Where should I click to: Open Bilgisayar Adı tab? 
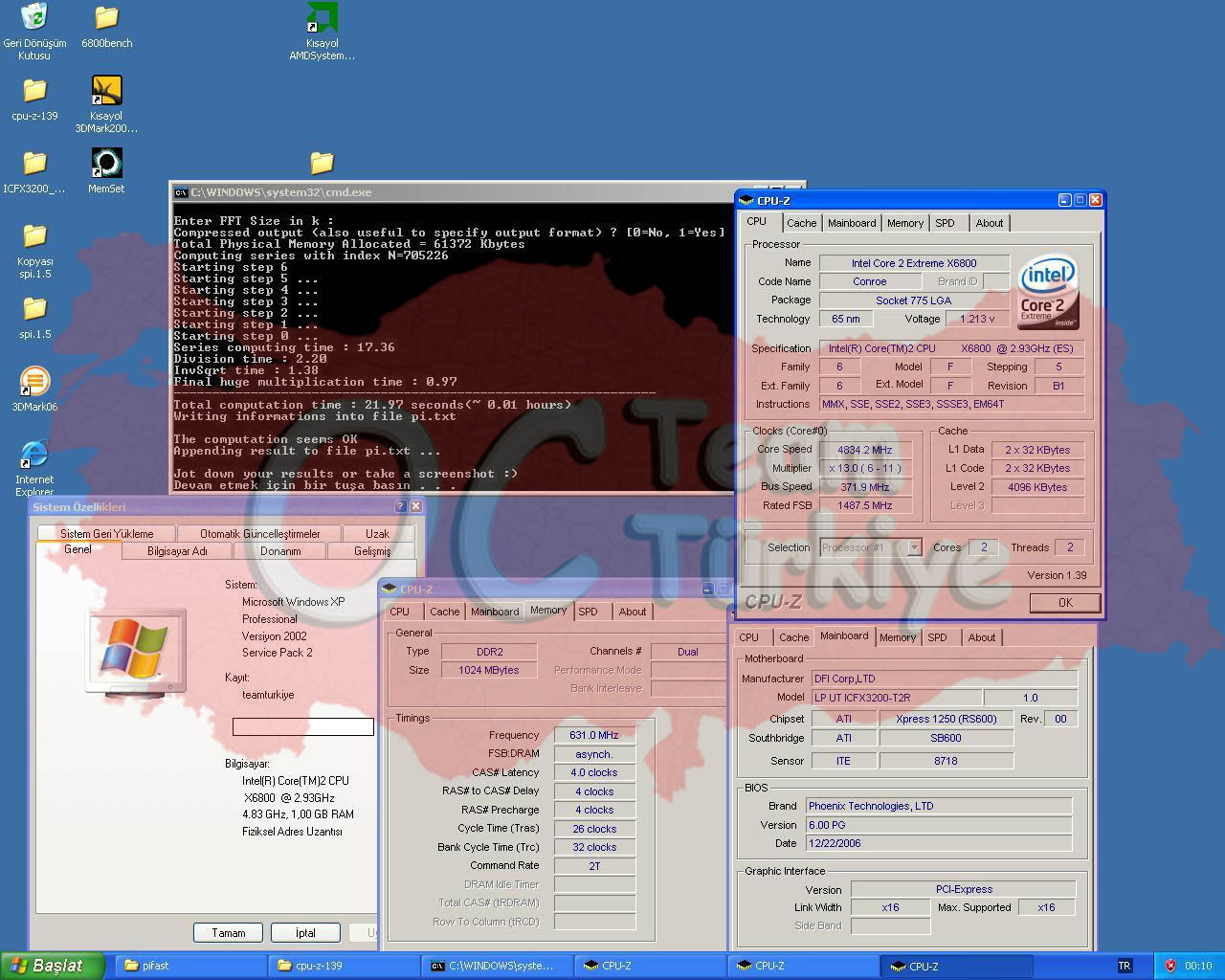pyautogui.click(x=177, y=551)
